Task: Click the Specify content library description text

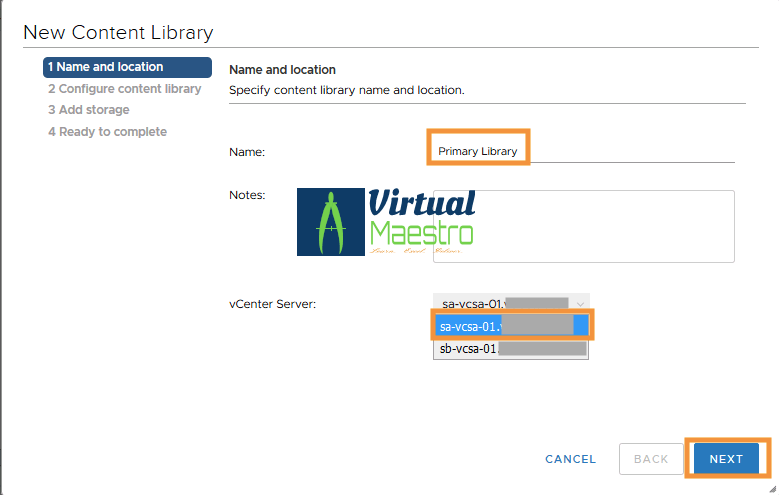Action: point(347,90)
